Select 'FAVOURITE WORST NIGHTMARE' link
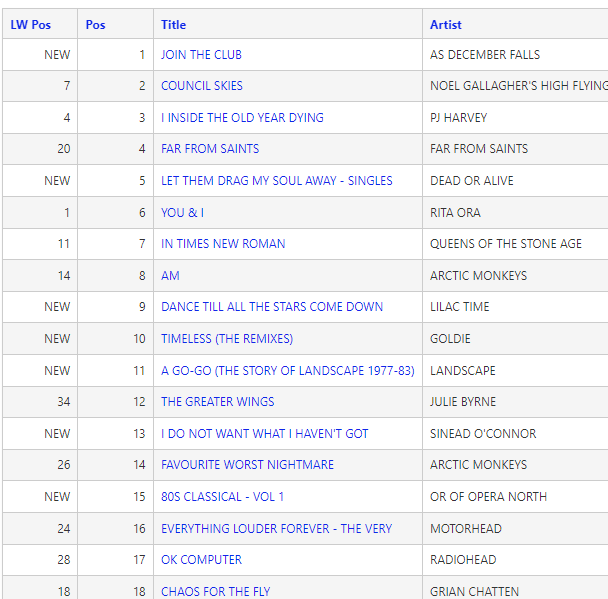 [247, 465]
